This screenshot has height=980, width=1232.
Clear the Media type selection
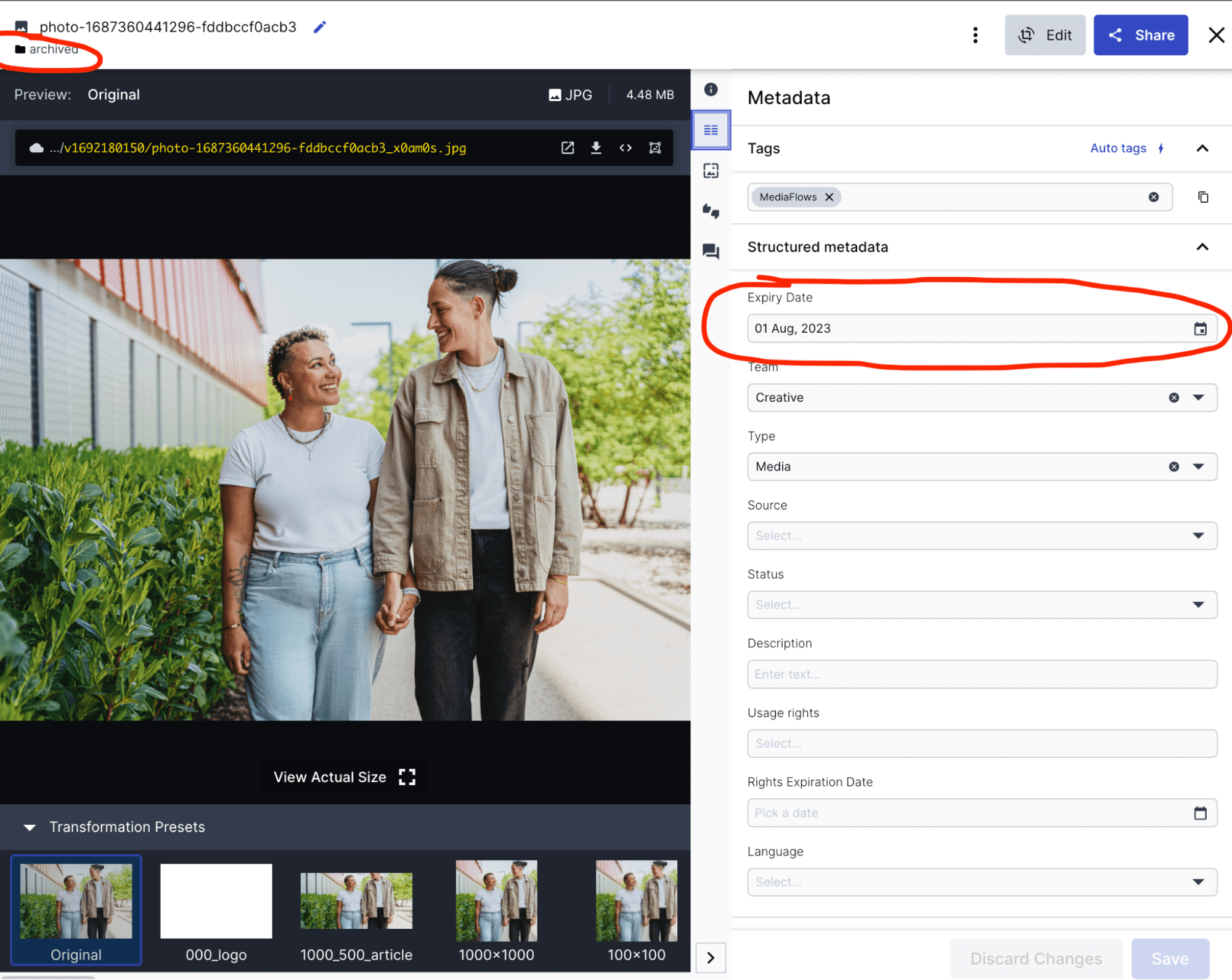coord(1173,467)
